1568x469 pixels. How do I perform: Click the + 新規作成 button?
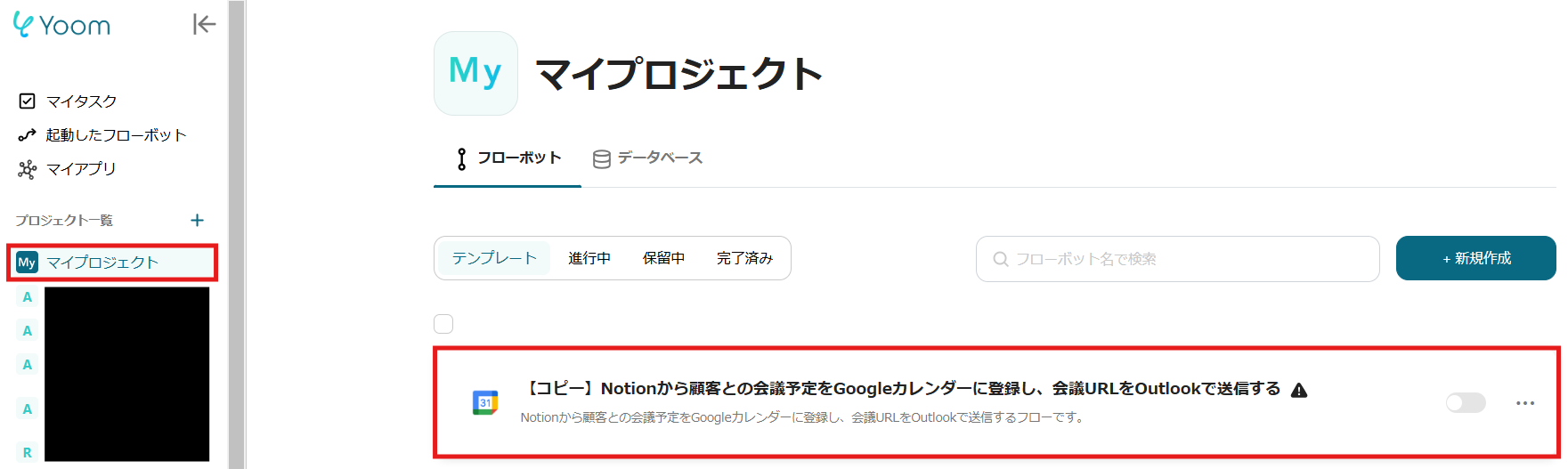click(1476, 258)
